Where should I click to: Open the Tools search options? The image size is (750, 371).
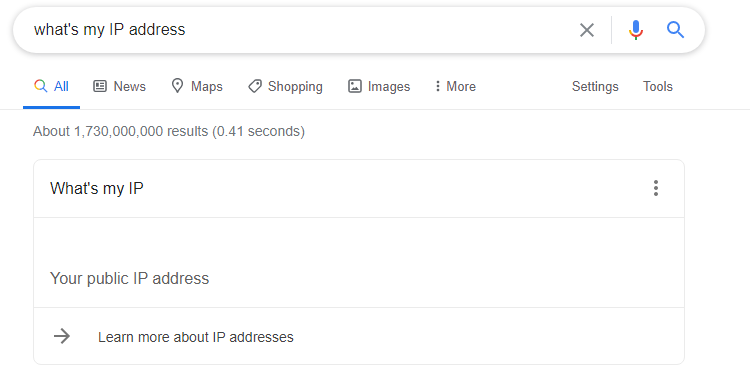(x=658, y=87)
